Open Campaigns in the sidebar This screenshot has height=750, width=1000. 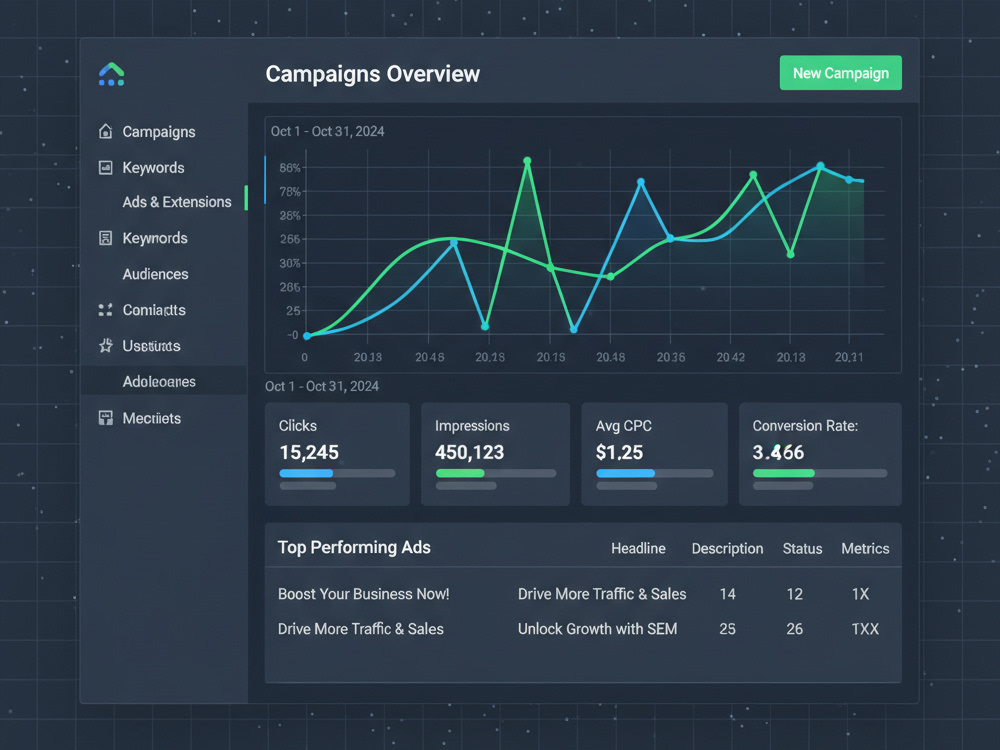159,132
